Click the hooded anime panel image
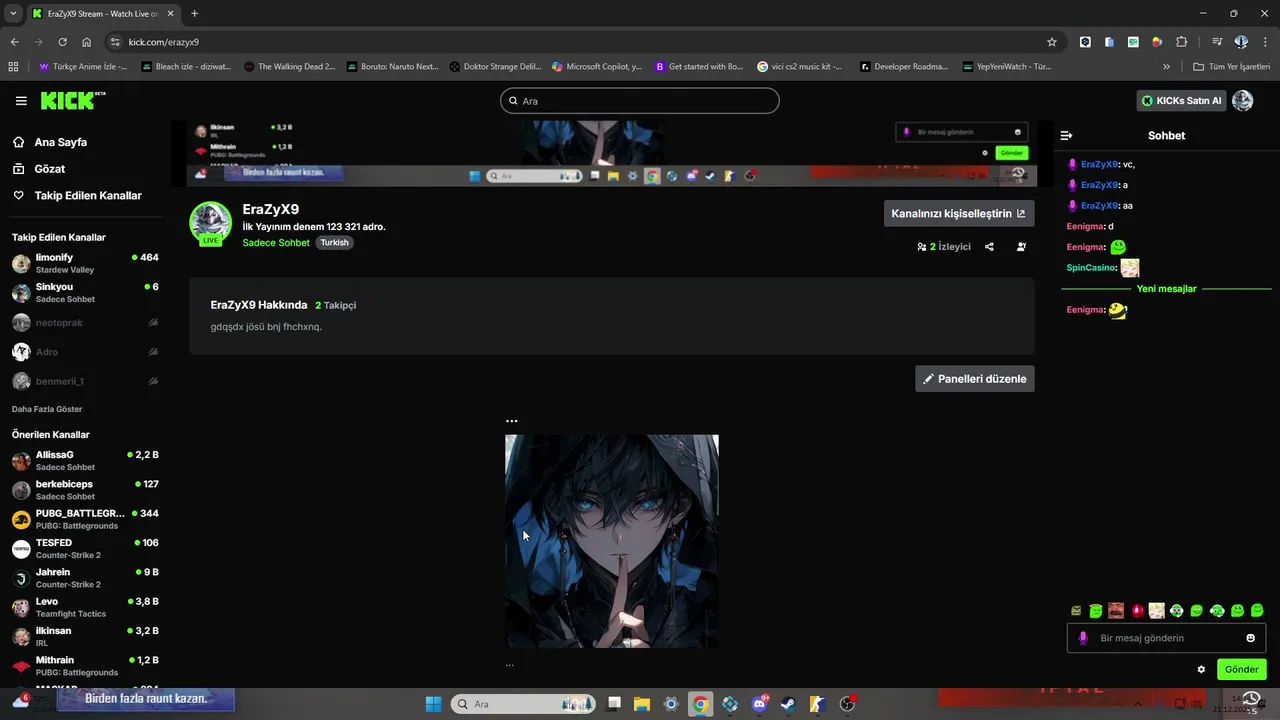The image size is (1280, 720). click(612, 541)
